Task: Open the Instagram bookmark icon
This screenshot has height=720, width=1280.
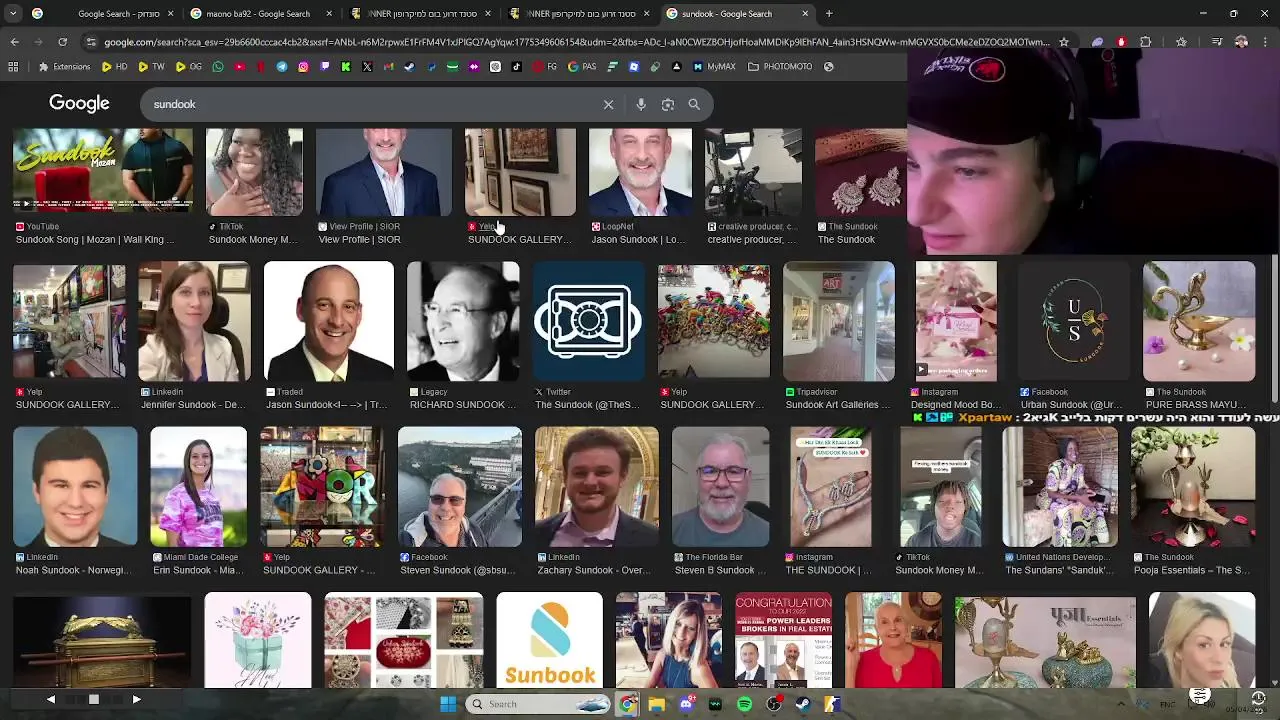Action: [x=304, y=67]
